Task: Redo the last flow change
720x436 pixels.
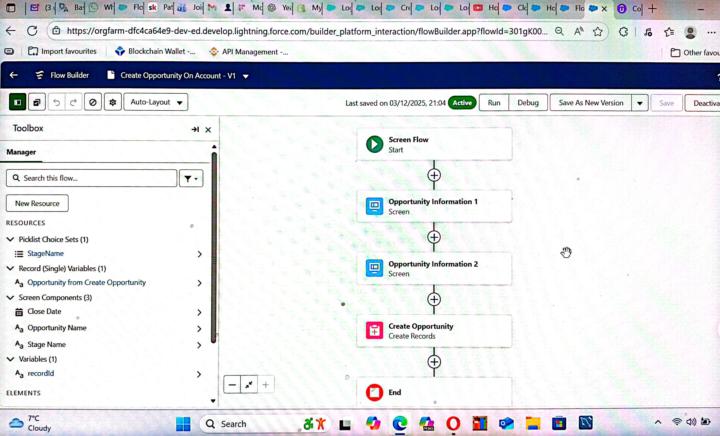Action: (73, 102)
